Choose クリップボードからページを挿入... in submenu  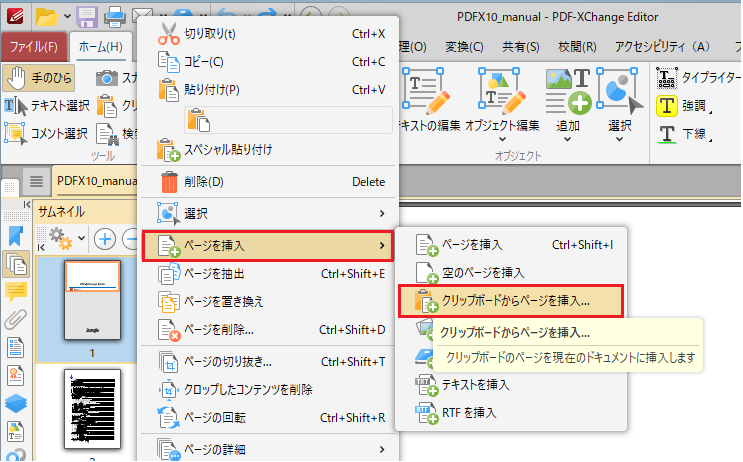[511, 301]
